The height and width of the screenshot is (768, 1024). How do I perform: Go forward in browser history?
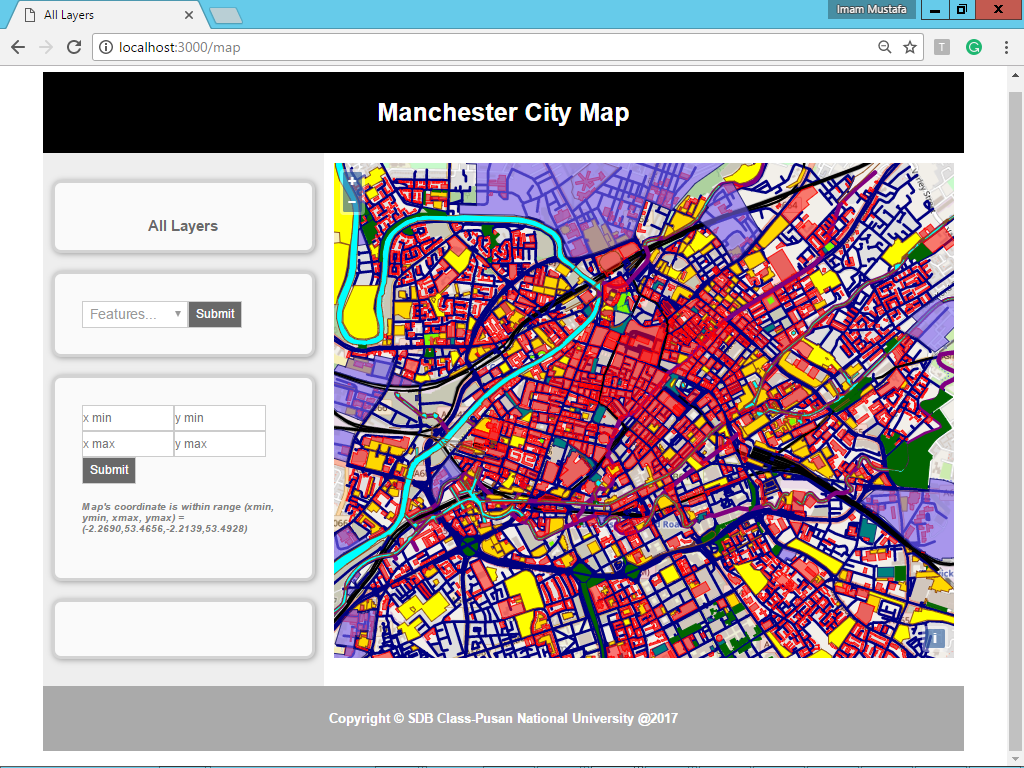pyautogui.click(x=46, y=47)
